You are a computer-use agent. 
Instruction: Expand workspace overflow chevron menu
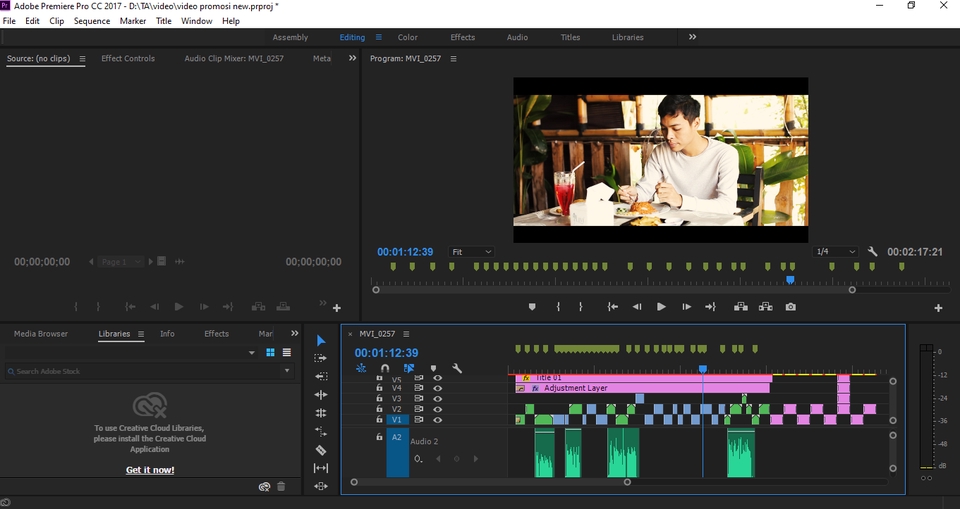(692, 37)
